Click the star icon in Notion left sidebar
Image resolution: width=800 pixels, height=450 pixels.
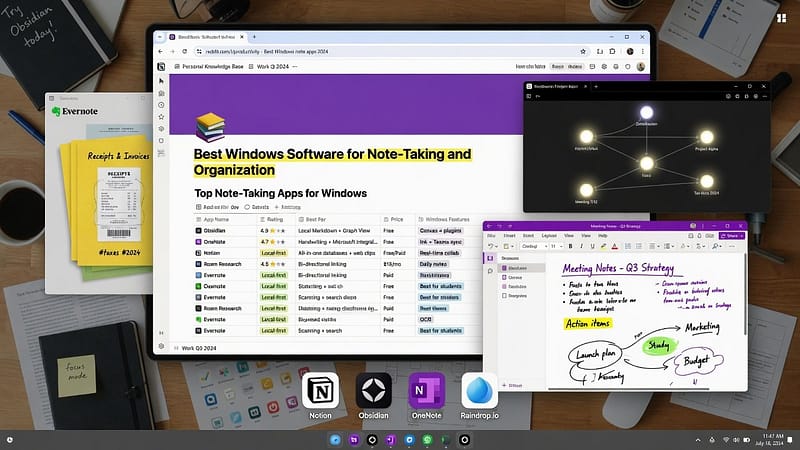161,117
